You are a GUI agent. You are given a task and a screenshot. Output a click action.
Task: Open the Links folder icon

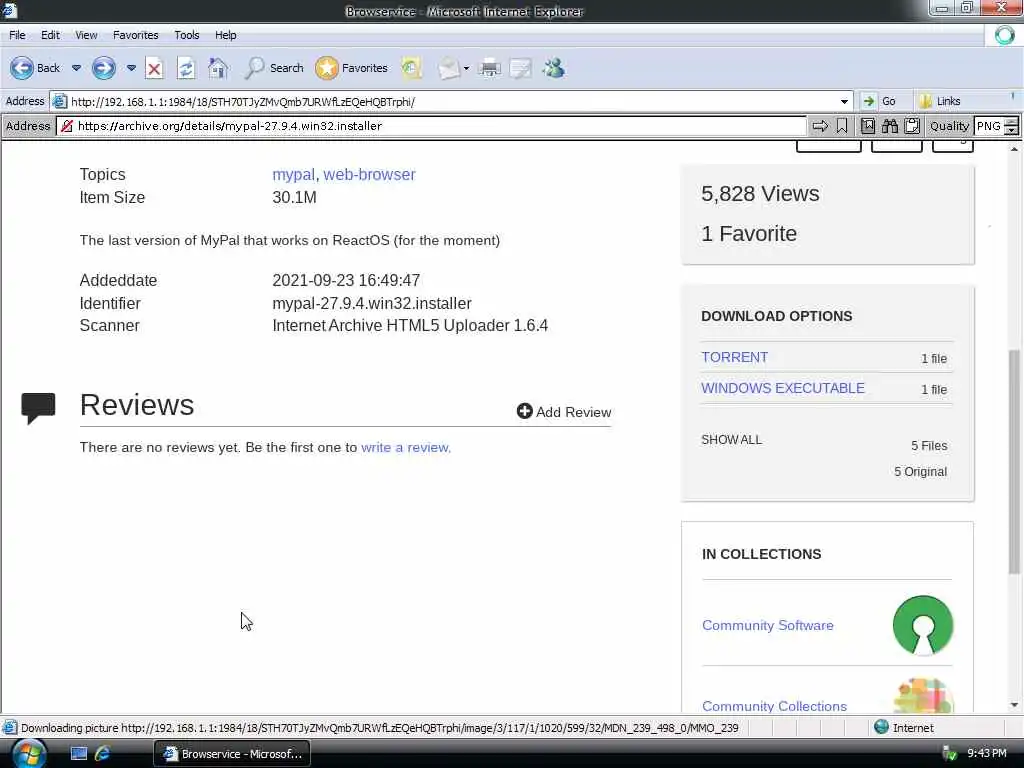click(x=925, y=101)
